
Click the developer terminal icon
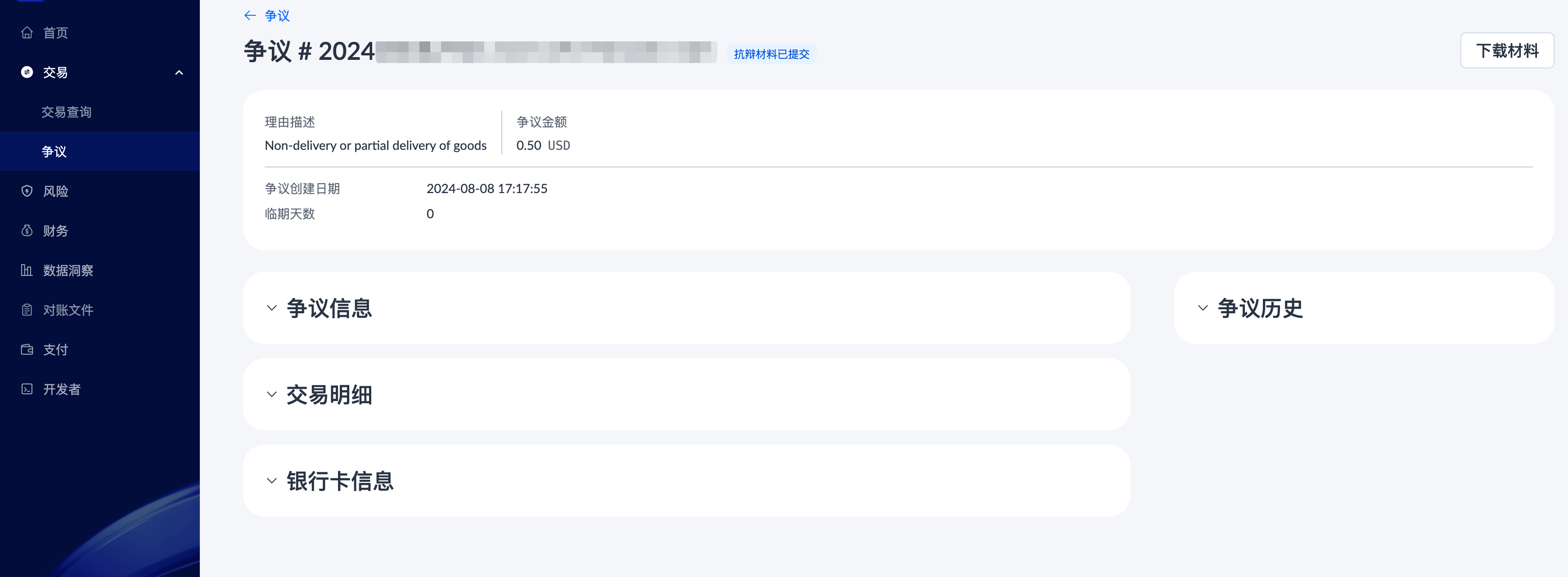tap(27, 389)
